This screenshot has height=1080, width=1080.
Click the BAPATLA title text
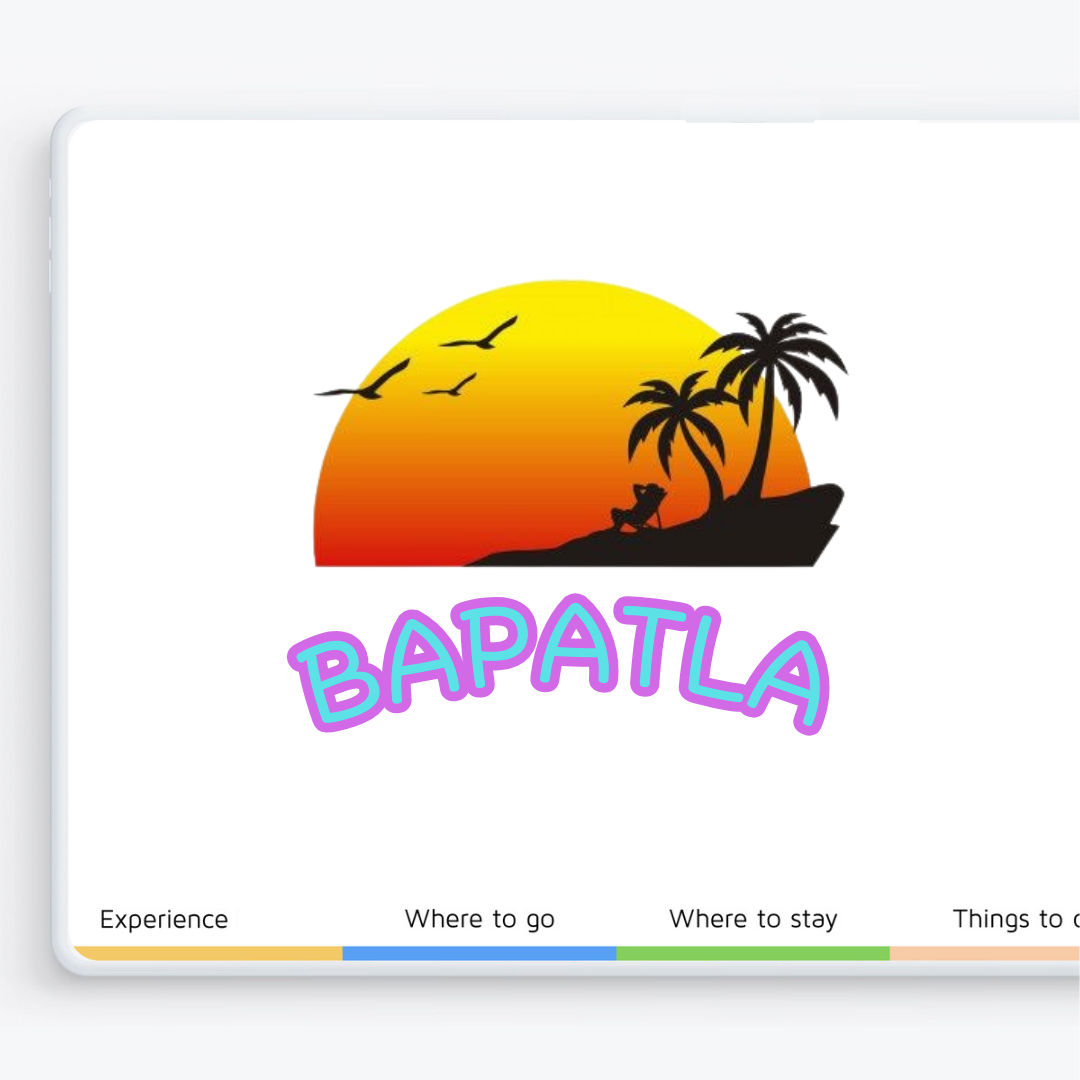click(559, 664)
